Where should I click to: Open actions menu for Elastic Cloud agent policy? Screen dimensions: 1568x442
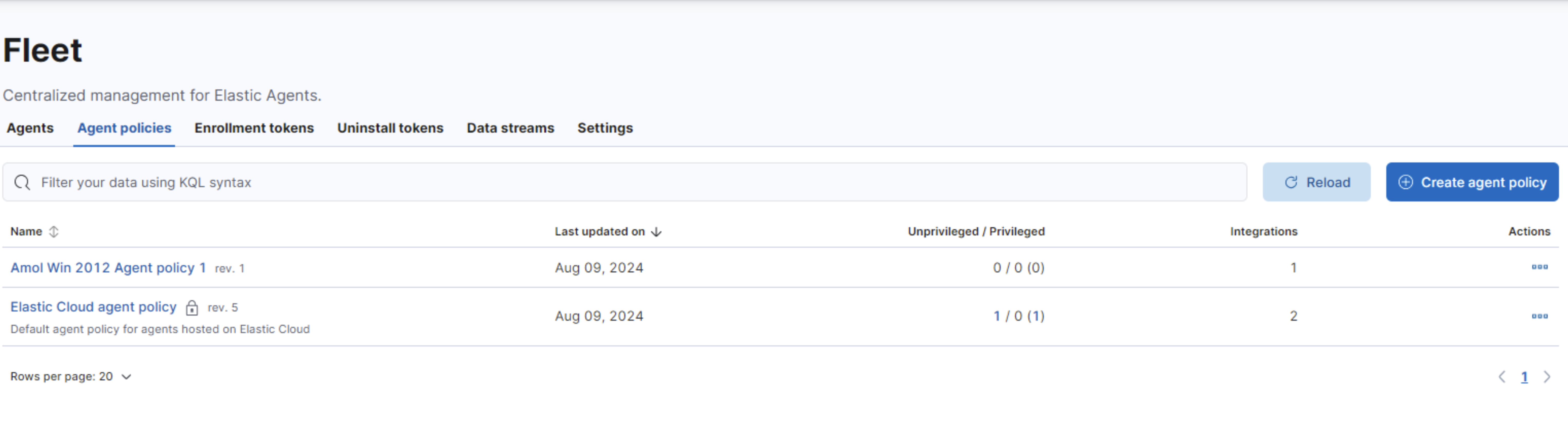(x=1540, y=316)
